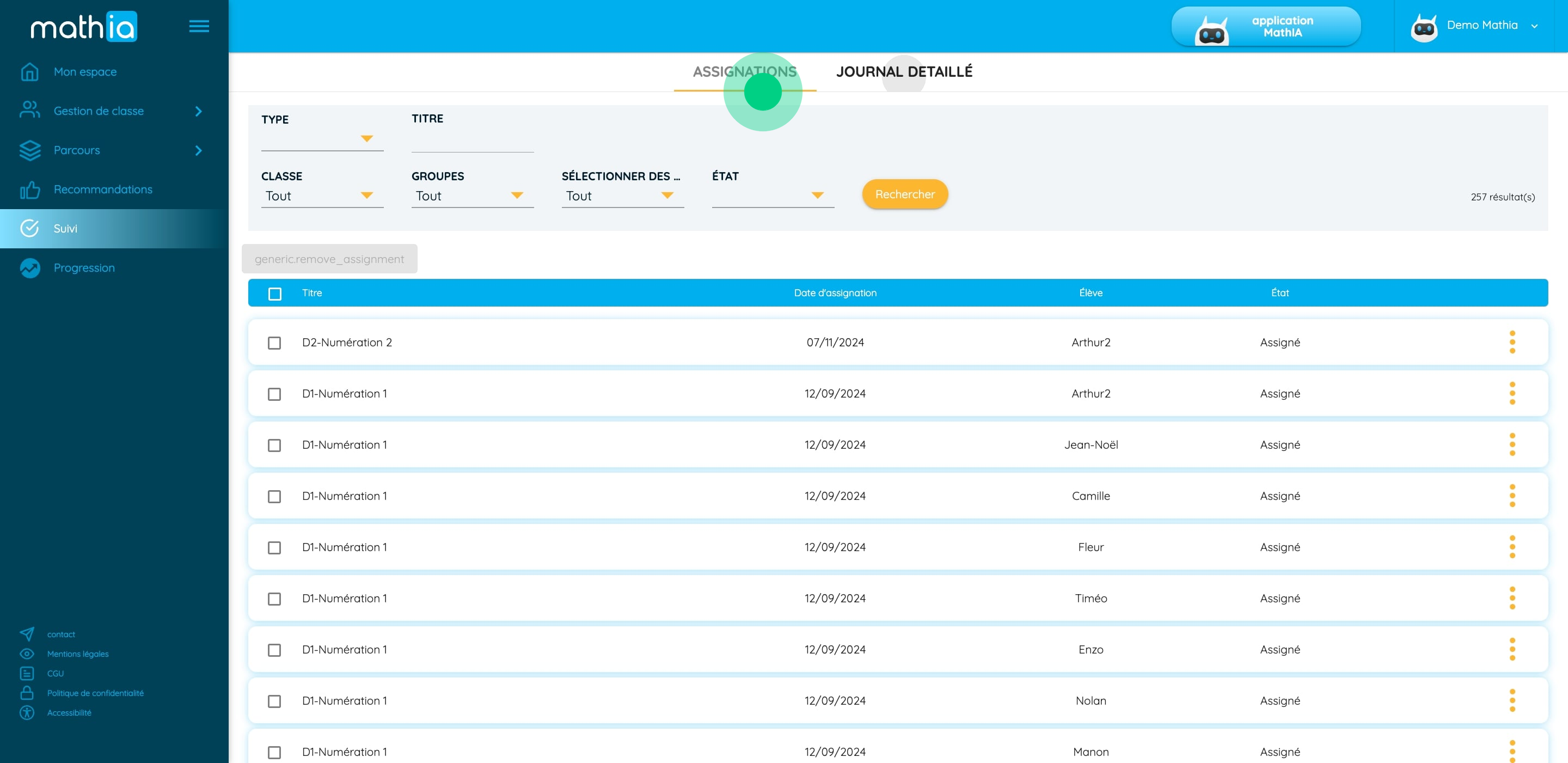
Task: Open Mon espace home icon
Action: click(29, 72)
